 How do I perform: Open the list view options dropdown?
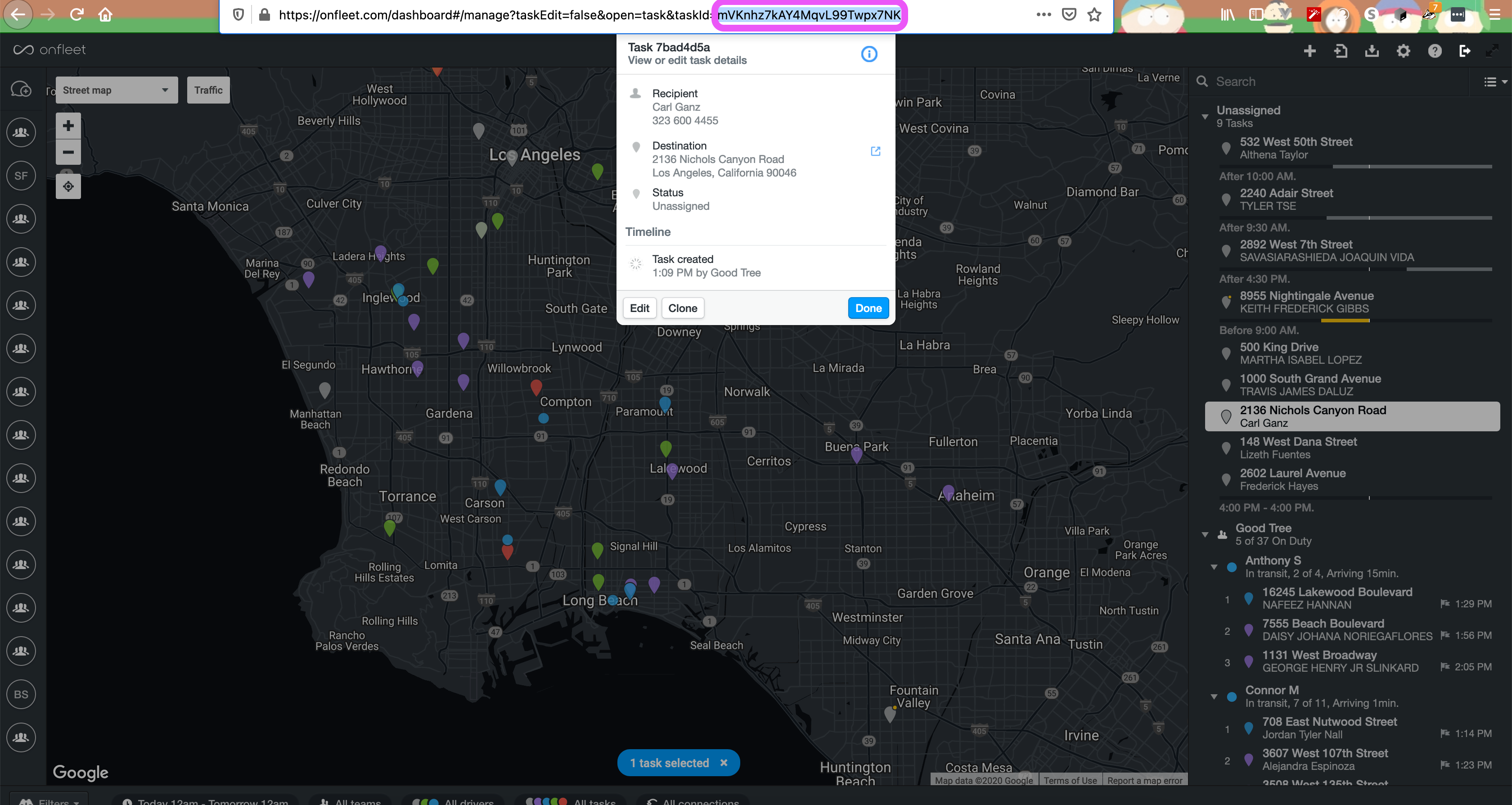(x=1494, y=82)
